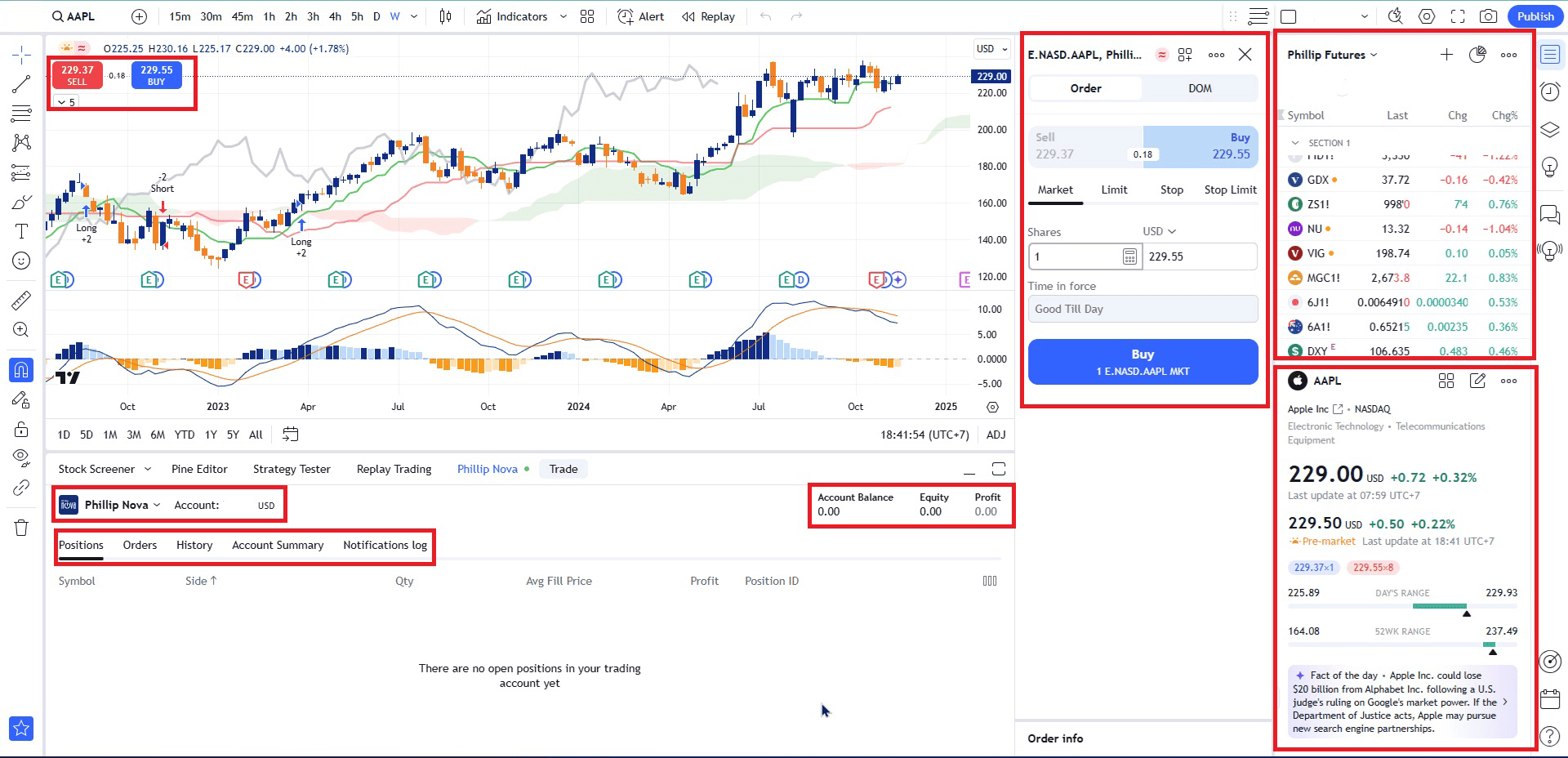The height and width of the screenshot is (758, 1568).
Task: Select the trend line drawing tool
Action: (x=21, y=84)
